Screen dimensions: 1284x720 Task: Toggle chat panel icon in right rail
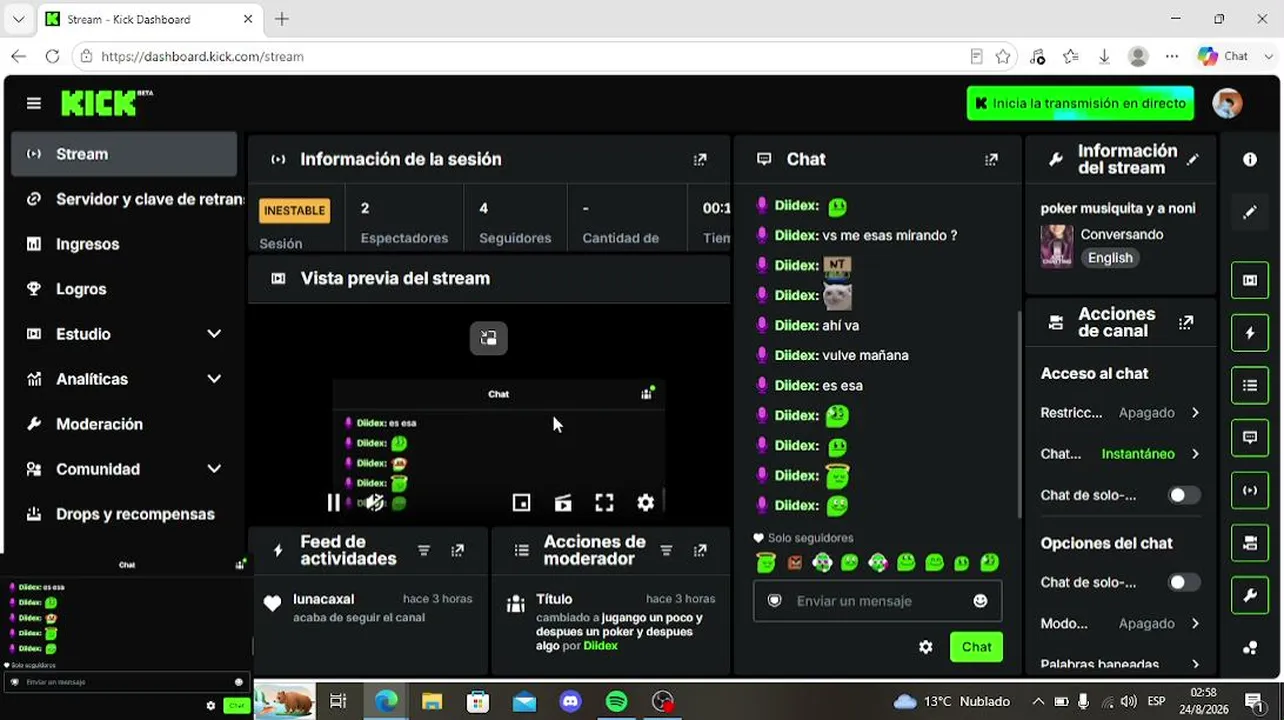click(x=1250, y=437)
